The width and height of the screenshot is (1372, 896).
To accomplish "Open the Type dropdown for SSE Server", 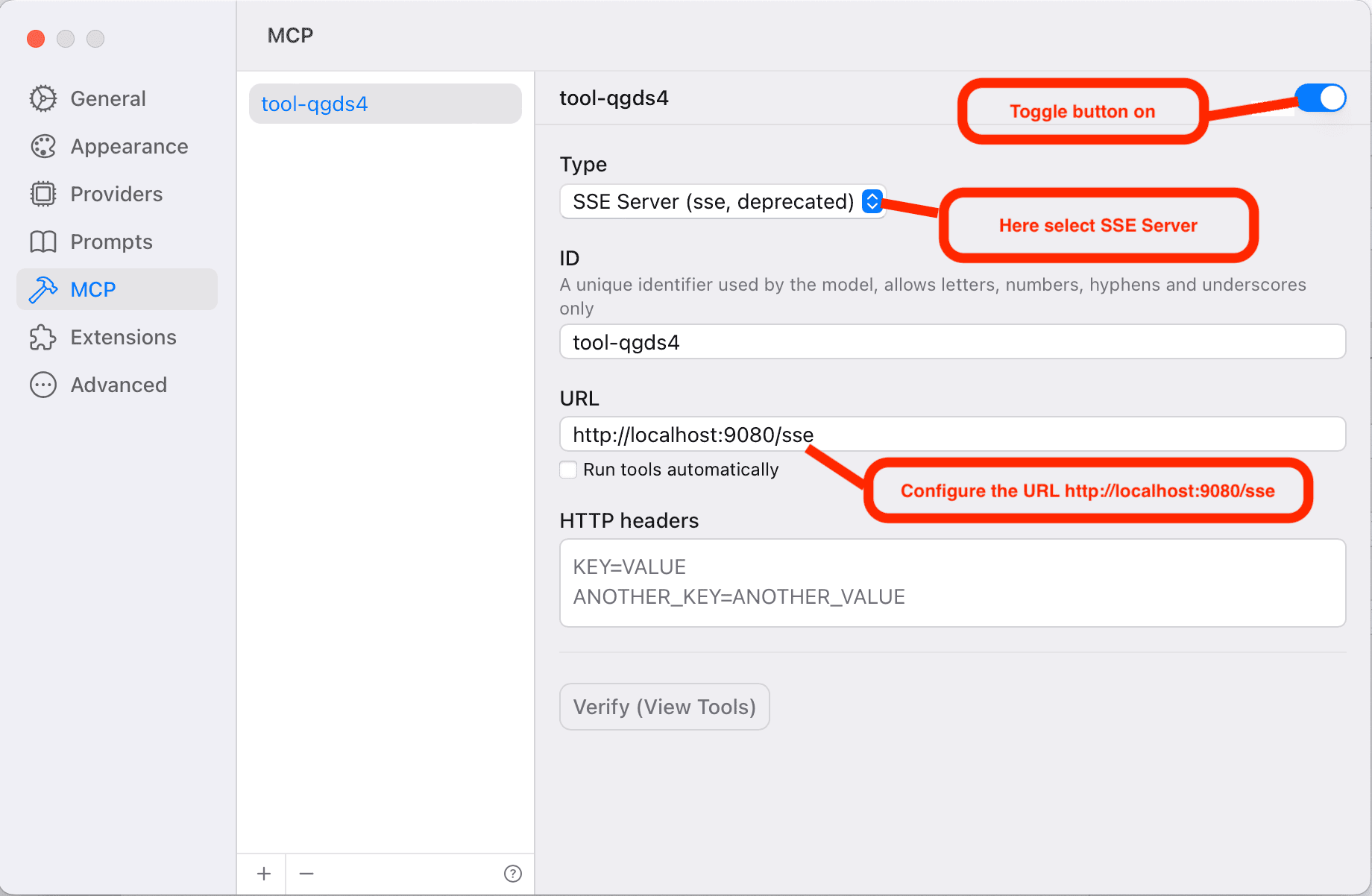I will click(722, 201).
